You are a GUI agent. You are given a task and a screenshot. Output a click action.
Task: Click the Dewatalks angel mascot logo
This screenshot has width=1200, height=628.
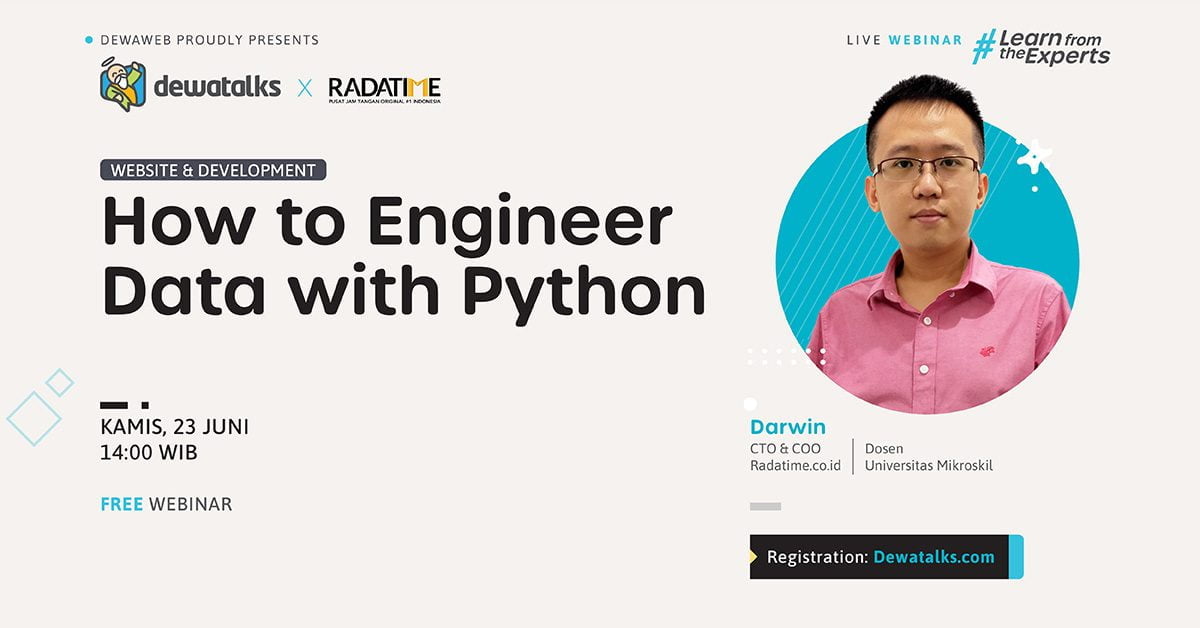(123, 81)
